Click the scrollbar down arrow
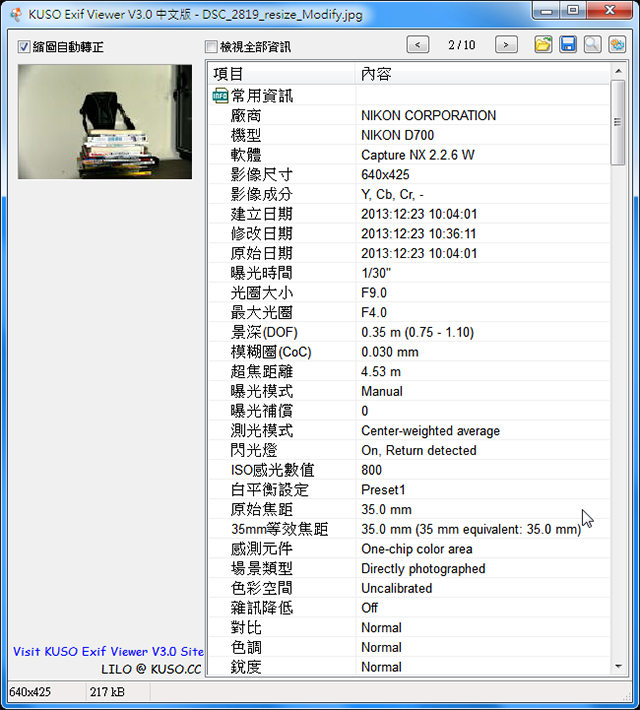 click(618, 667)
